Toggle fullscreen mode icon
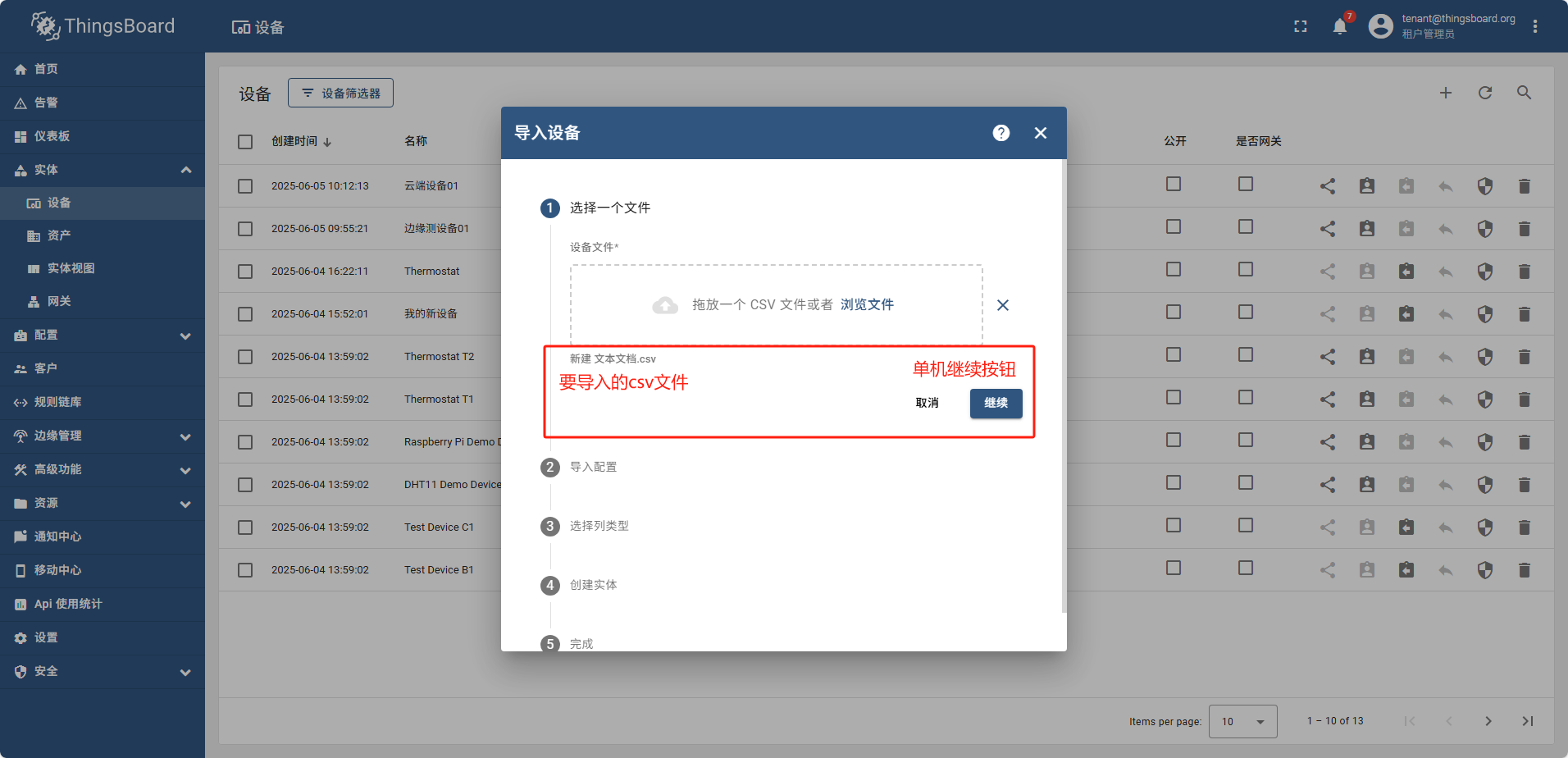 1301,26
